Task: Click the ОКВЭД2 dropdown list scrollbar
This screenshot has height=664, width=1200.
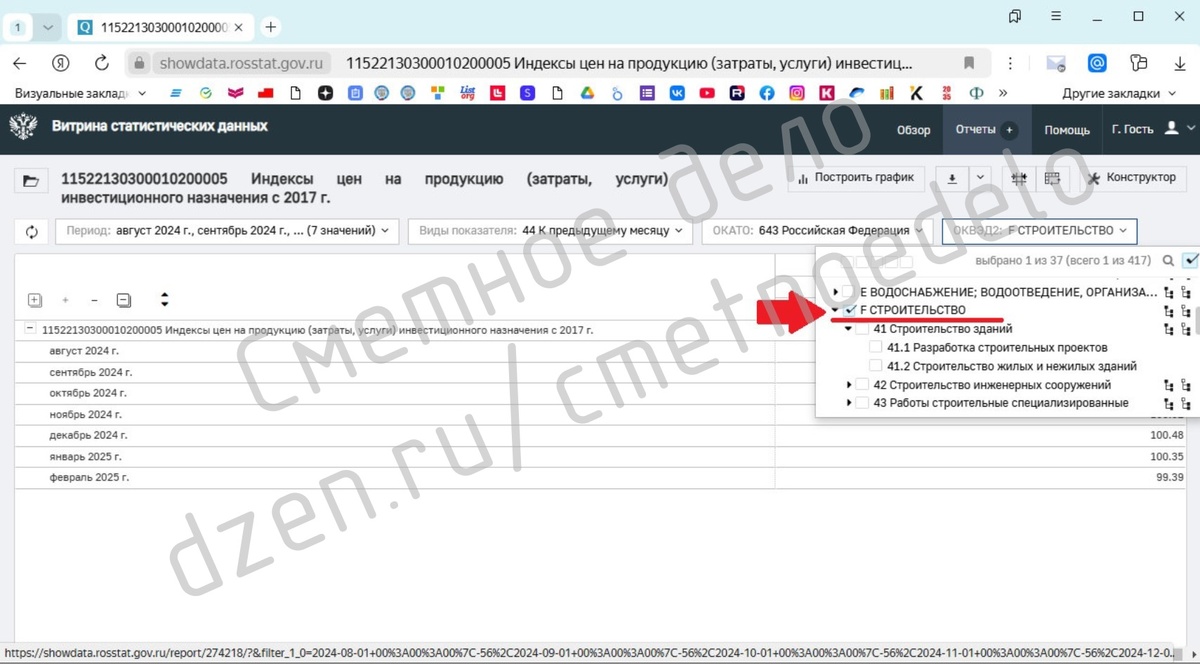Action: click(1196, 322)
